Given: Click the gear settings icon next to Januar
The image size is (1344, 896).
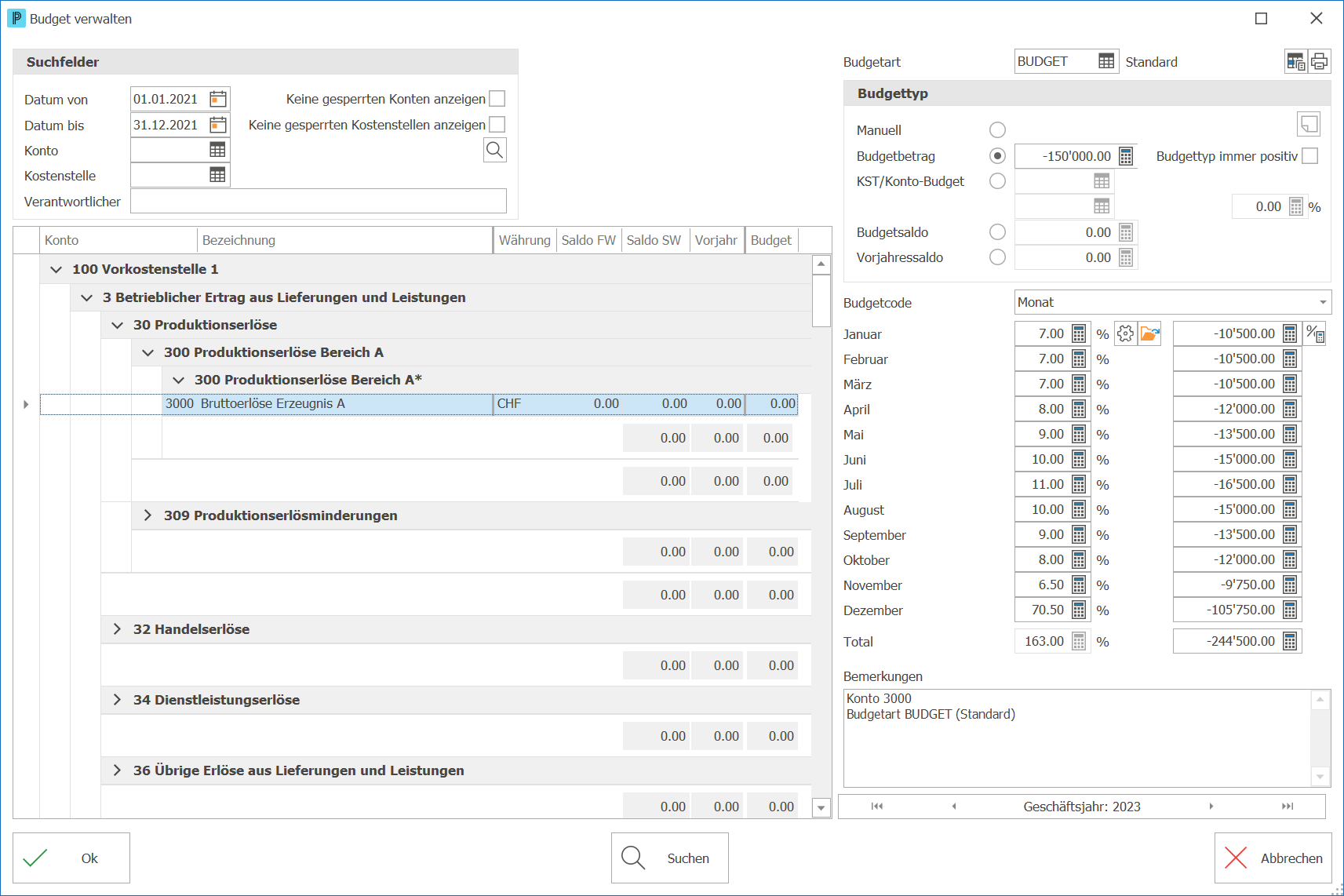Looking at the screenshot, I should [1125, 333].
